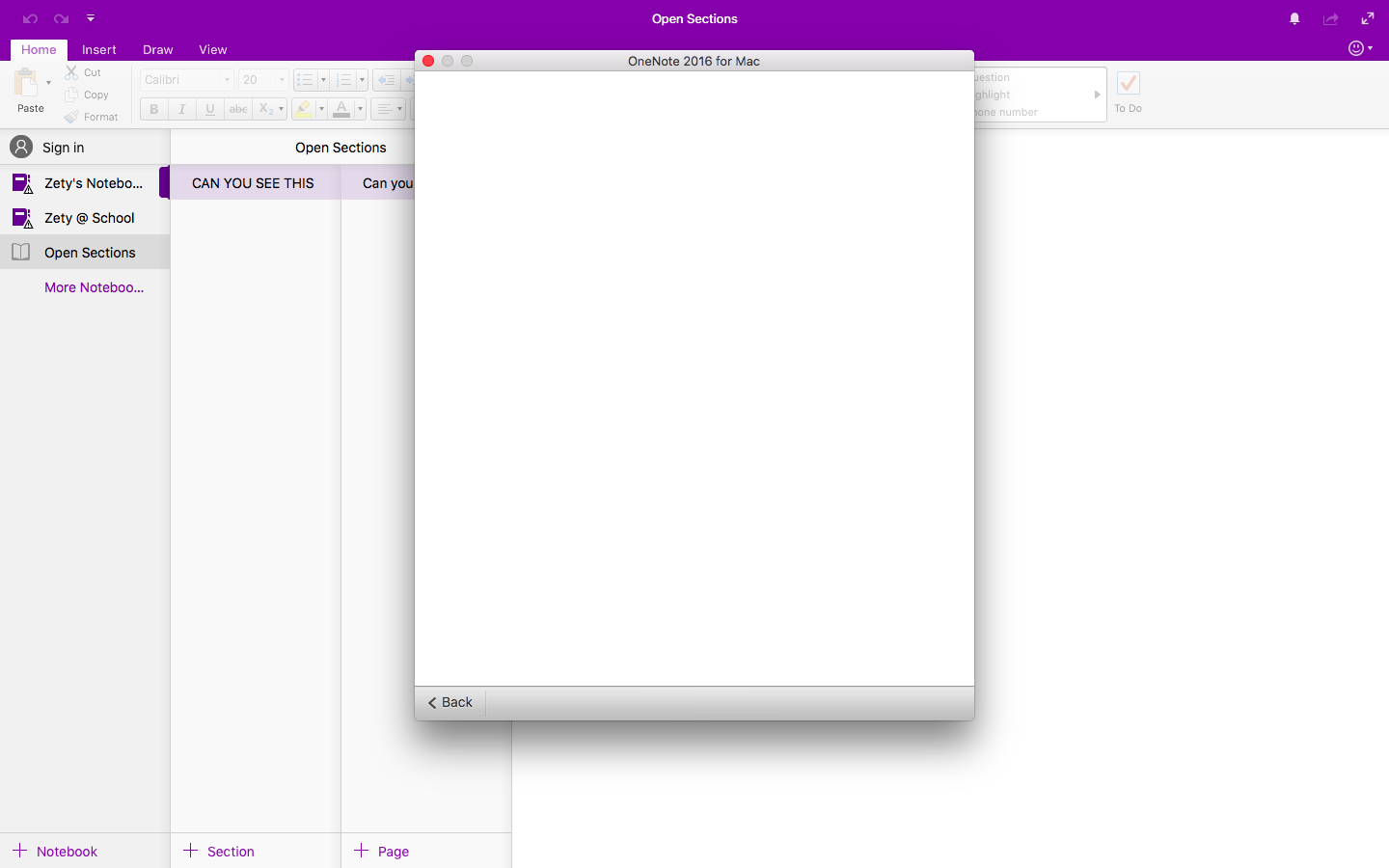The height and width of the screenshot is (868, 1389).
Task: Open the Quick Access Toolbar customize arrow
Action: click(x=91, y=17)
